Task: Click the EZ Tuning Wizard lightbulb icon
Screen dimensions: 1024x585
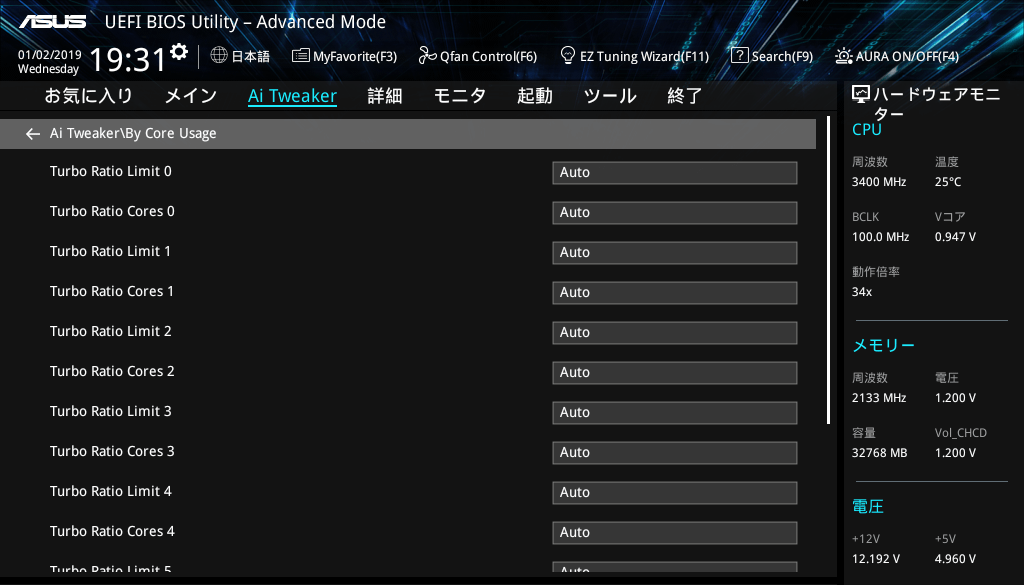Action: coord(568,55)
